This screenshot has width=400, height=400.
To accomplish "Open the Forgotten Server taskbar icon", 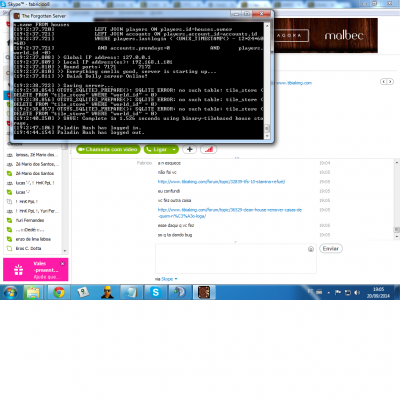I will (204, 292).
